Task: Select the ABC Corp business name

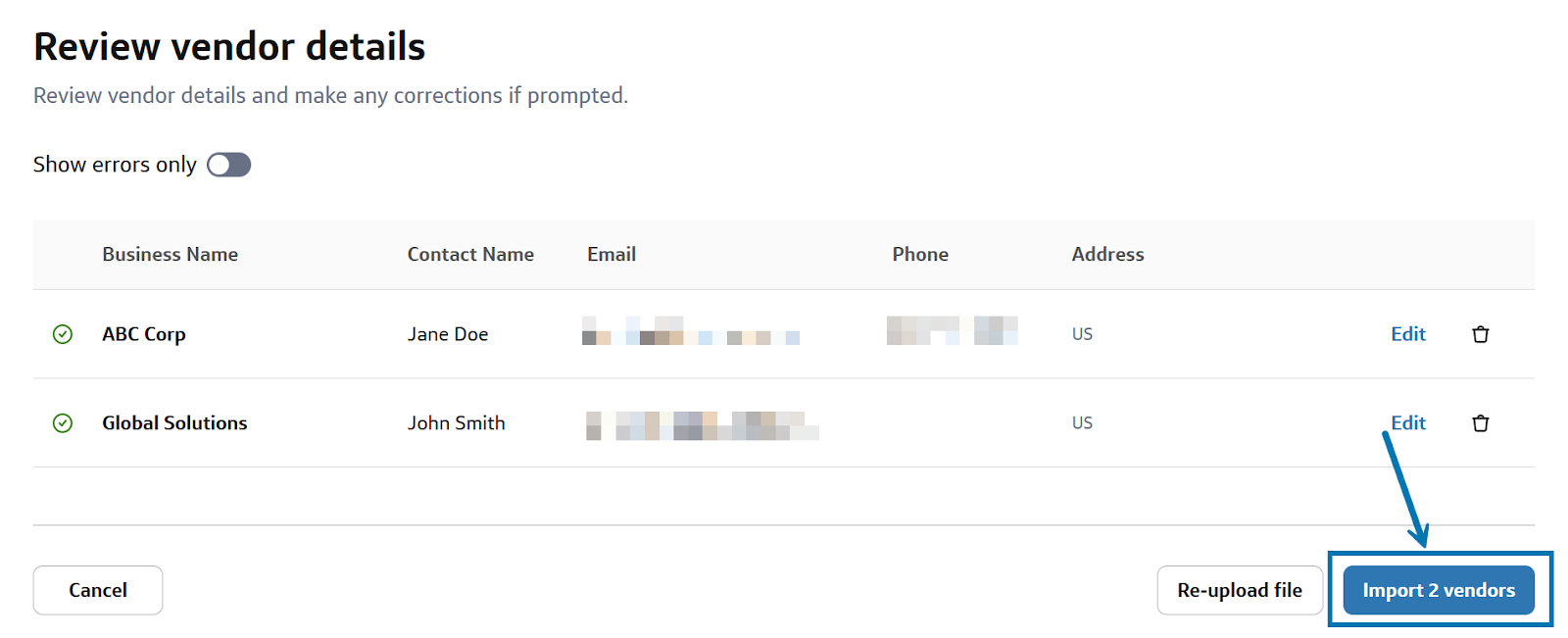Action: coord(144,334)
